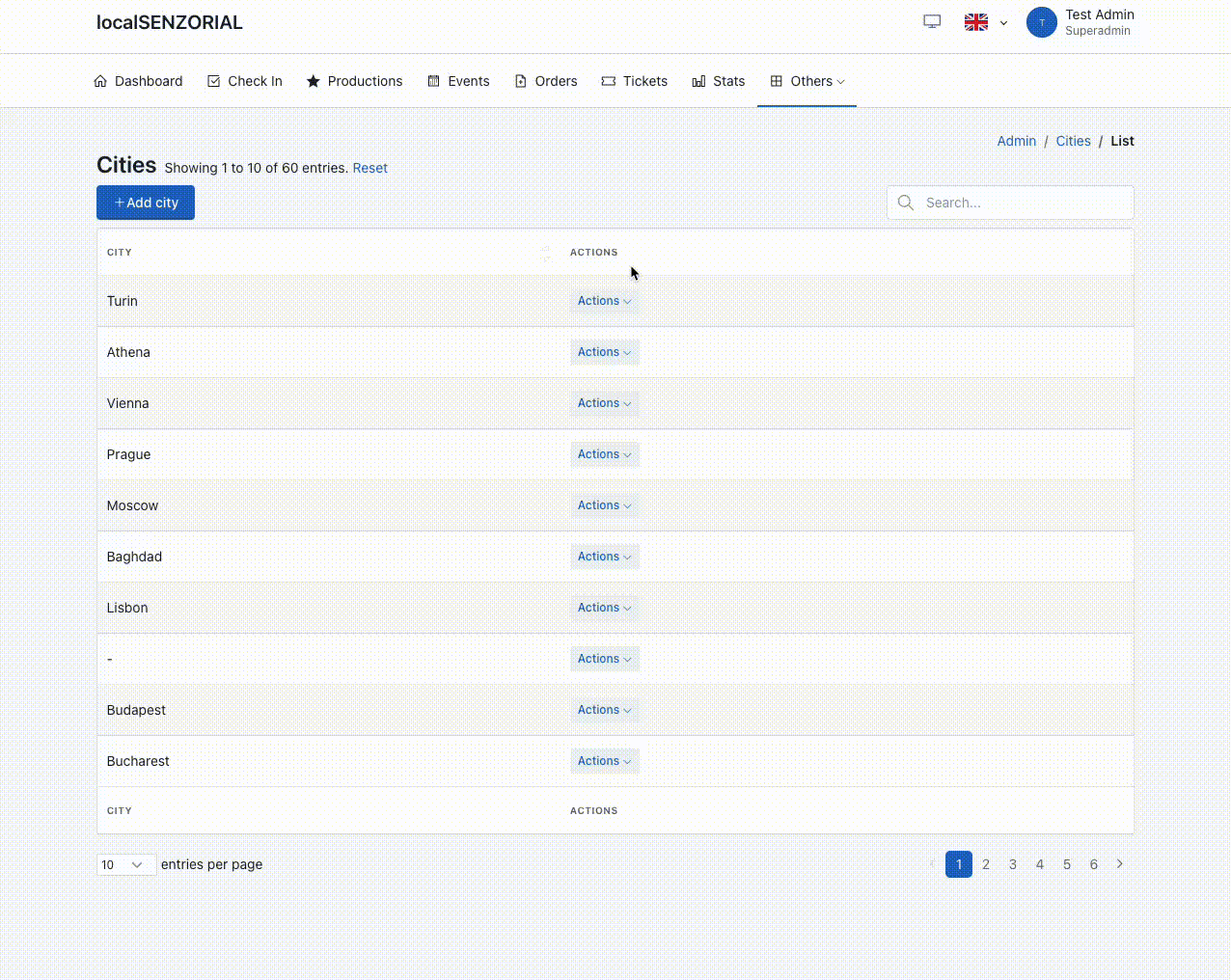
Task: Open Actions dropdown for Turin
Action: tap(604, 301)
